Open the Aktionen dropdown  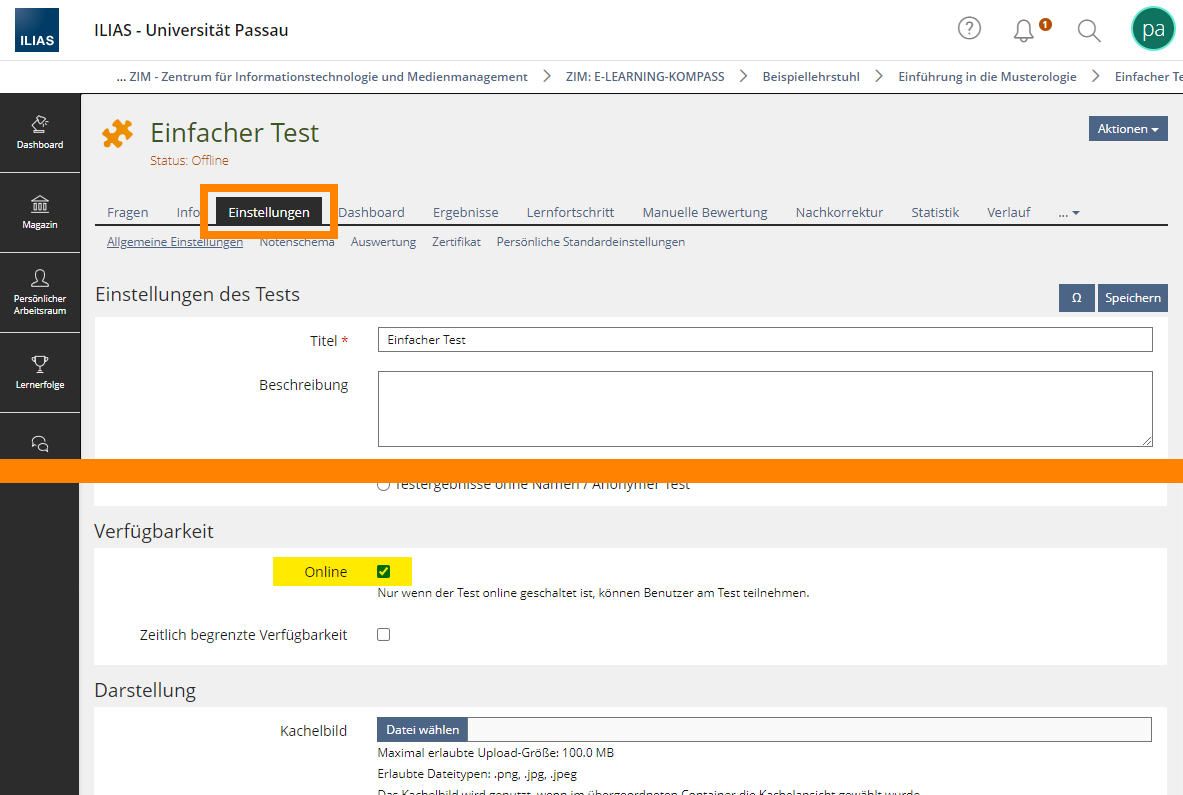tap(1128, 129)
